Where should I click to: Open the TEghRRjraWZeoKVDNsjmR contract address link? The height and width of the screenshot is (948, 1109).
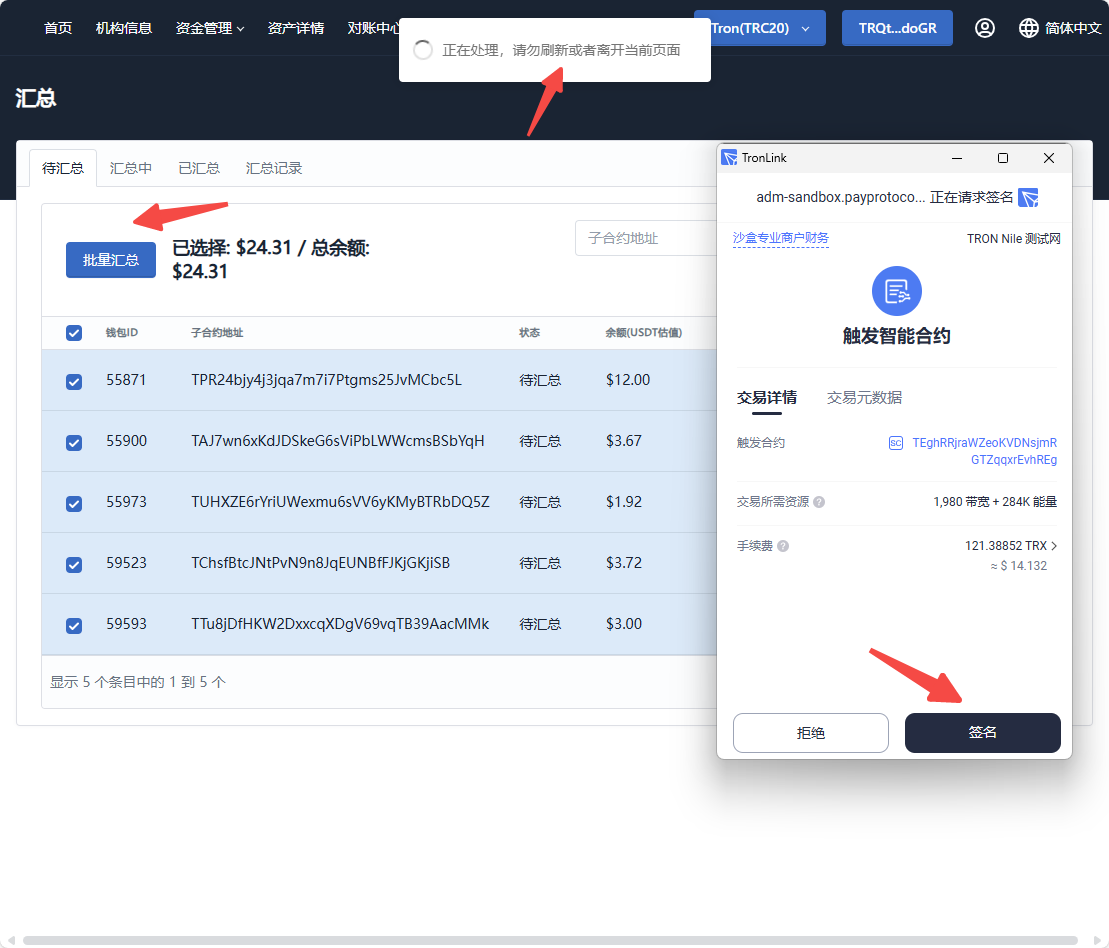tap(984, 451)
